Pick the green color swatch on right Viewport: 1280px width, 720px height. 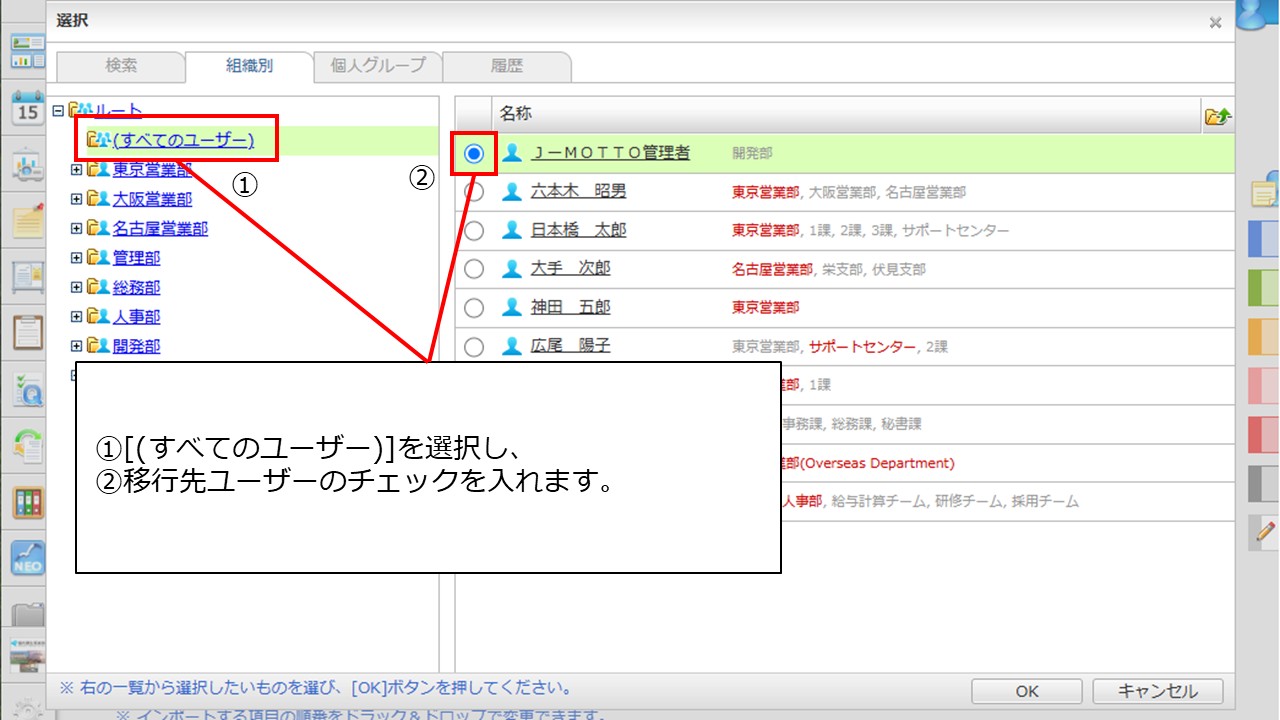click(x=1264, y=288)
